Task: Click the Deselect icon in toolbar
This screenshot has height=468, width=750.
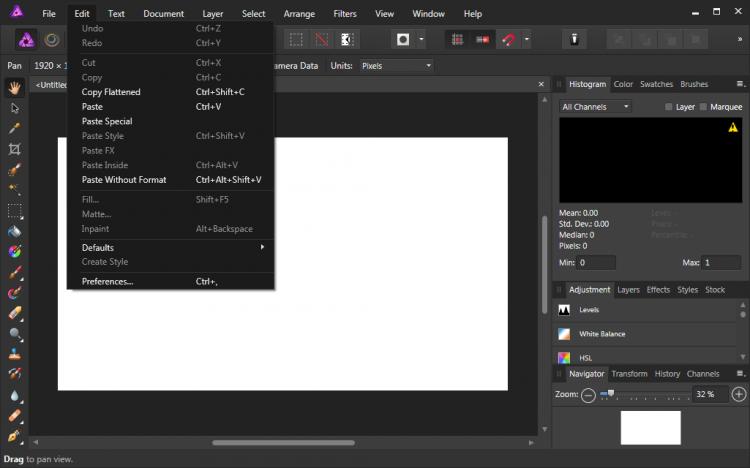Action: [x=321, y=40]
